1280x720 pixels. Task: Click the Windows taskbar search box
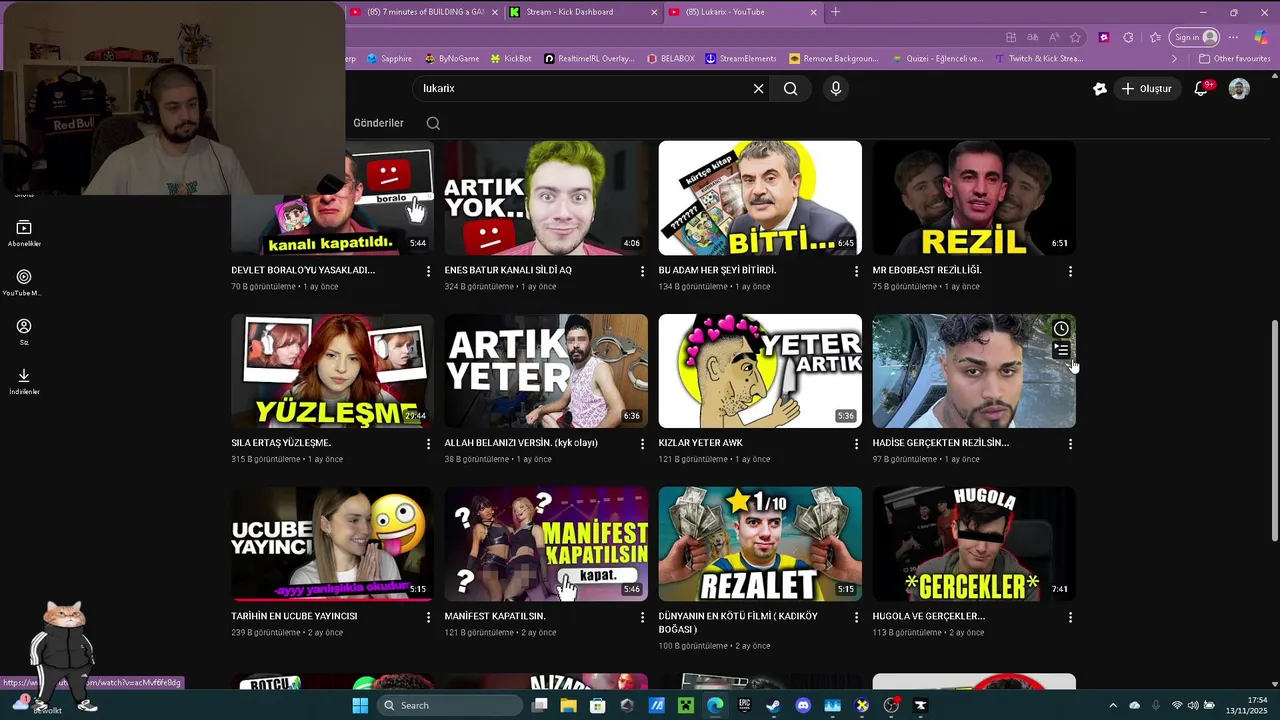(x=450, y=705)
